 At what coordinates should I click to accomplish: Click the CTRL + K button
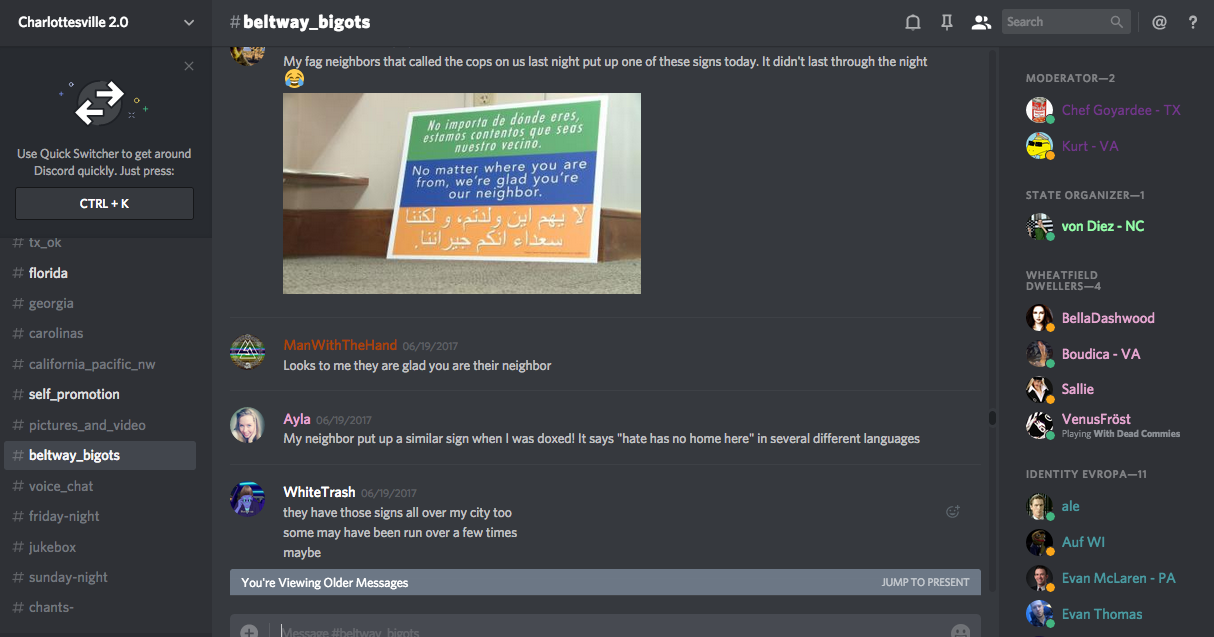104,203
